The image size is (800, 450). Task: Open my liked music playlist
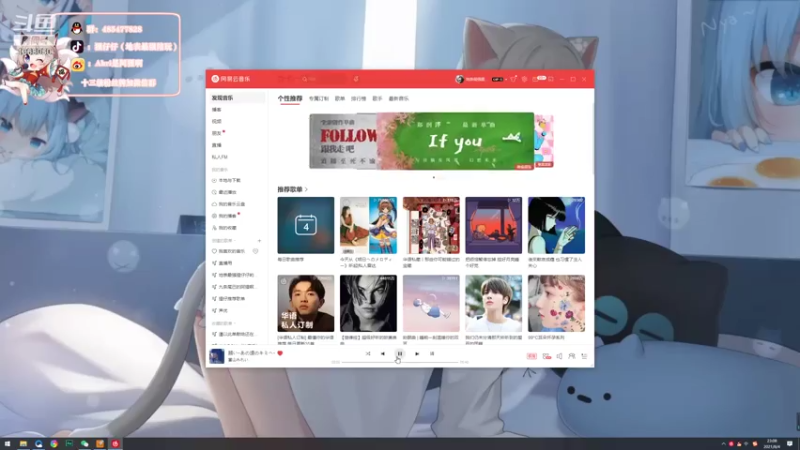(x=229, y=252)
